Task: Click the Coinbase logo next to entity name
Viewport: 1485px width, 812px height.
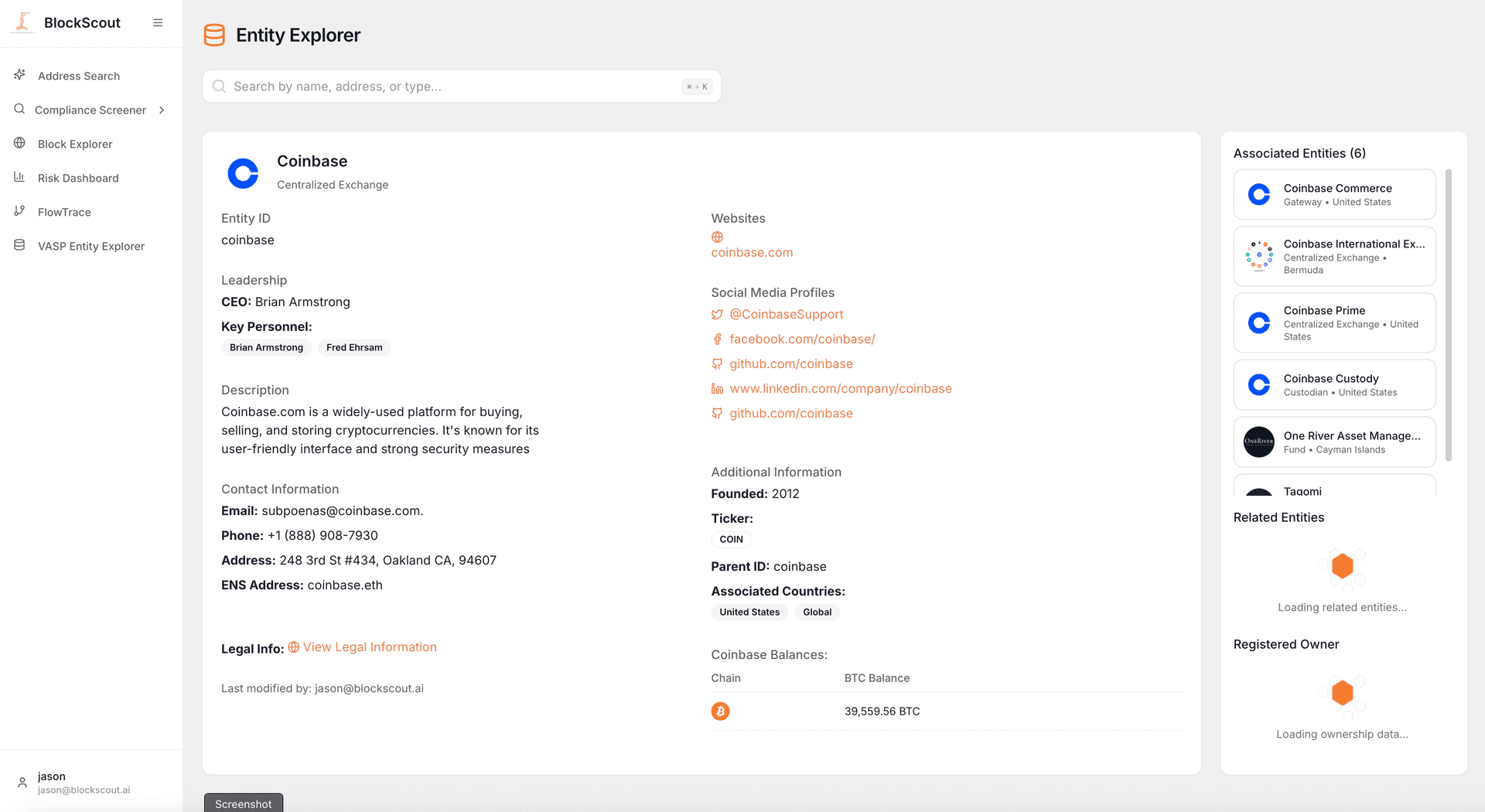Action: (x=243, y=173)
